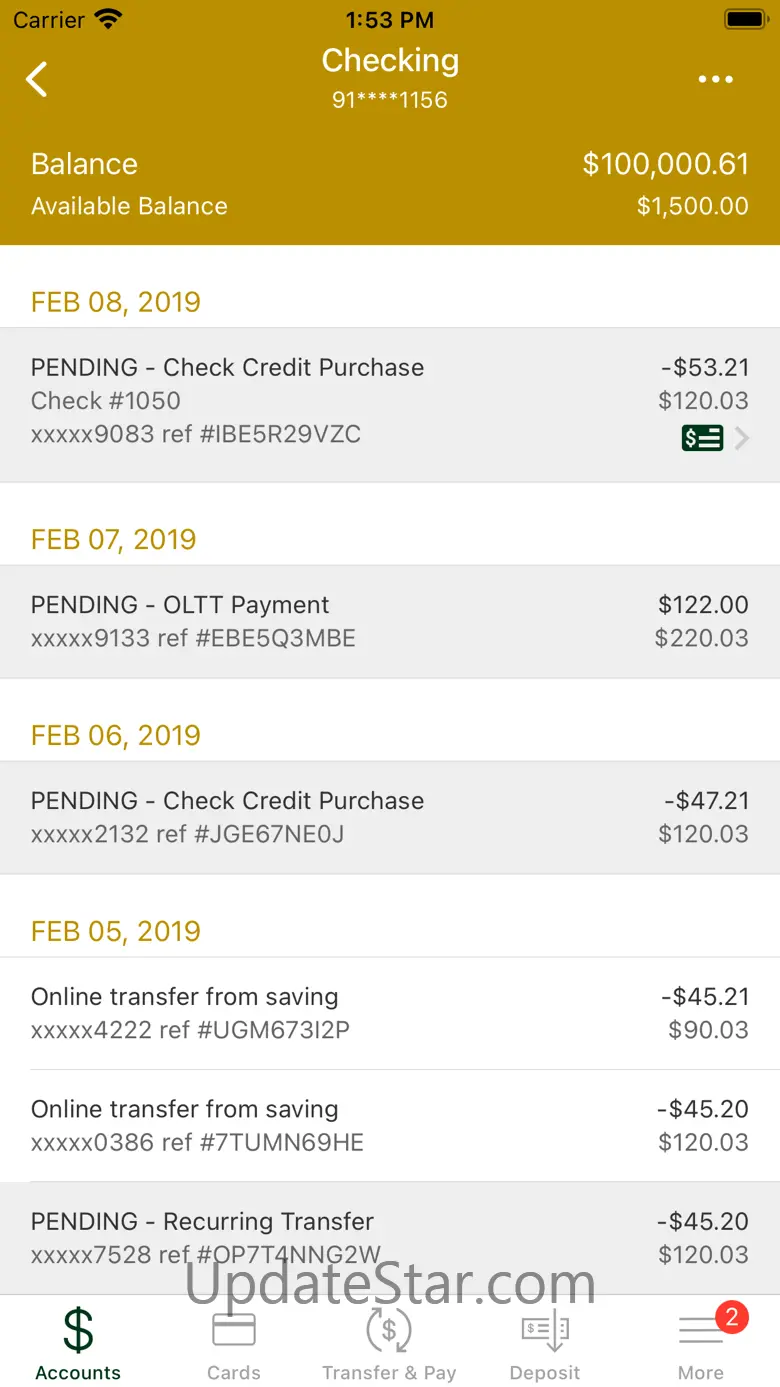
Task: Go back using the left arrow icon
Action: (x=37, y=79)
